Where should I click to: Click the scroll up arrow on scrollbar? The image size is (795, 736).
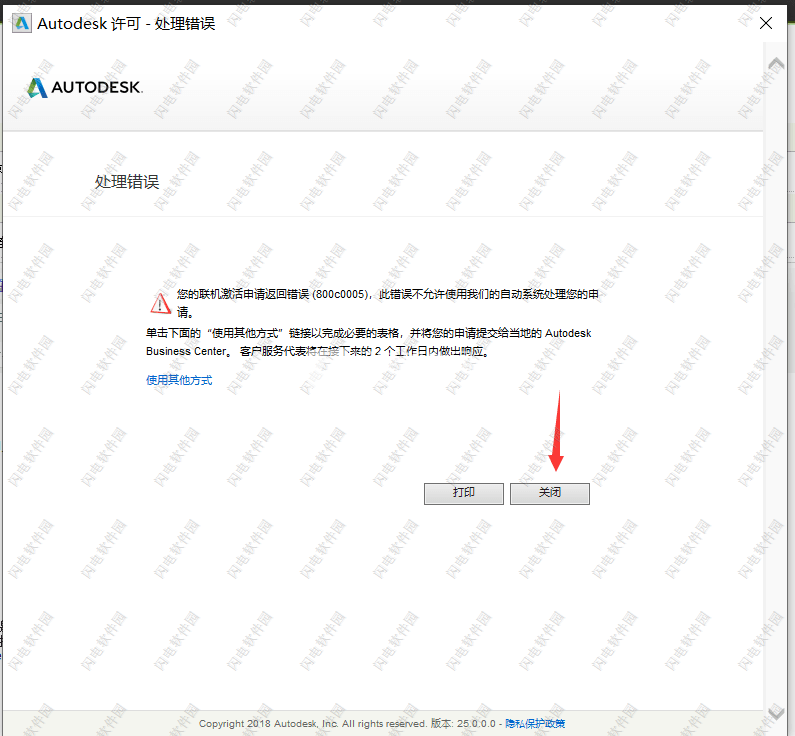tap(776, 64)
